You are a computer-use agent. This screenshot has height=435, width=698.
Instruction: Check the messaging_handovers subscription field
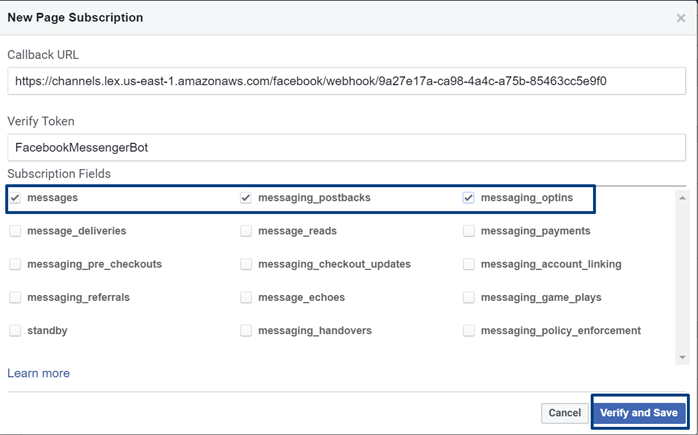coord(246,330)
